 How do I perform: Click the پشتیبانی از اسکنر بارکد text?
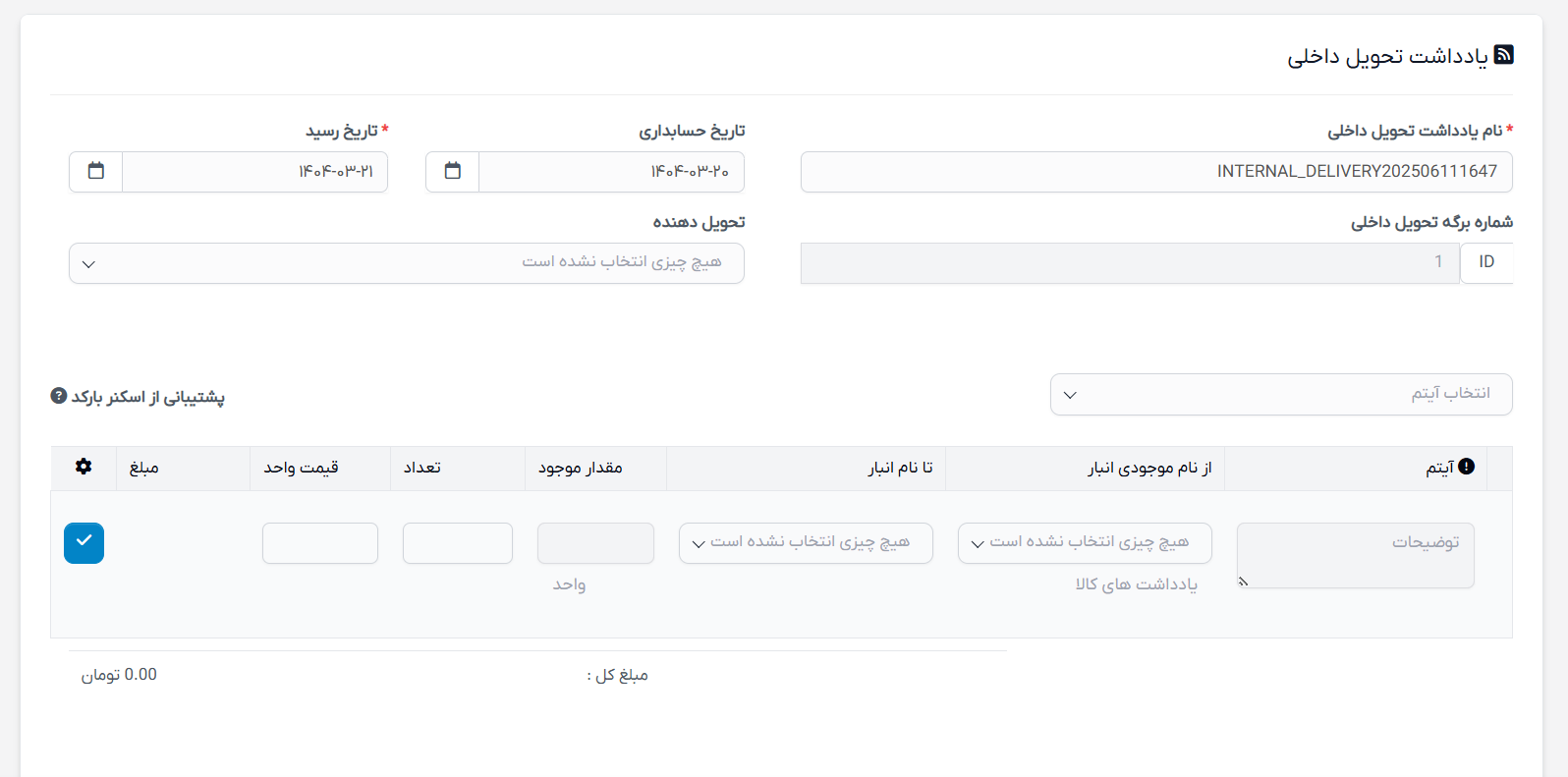[x=148, y=397]
